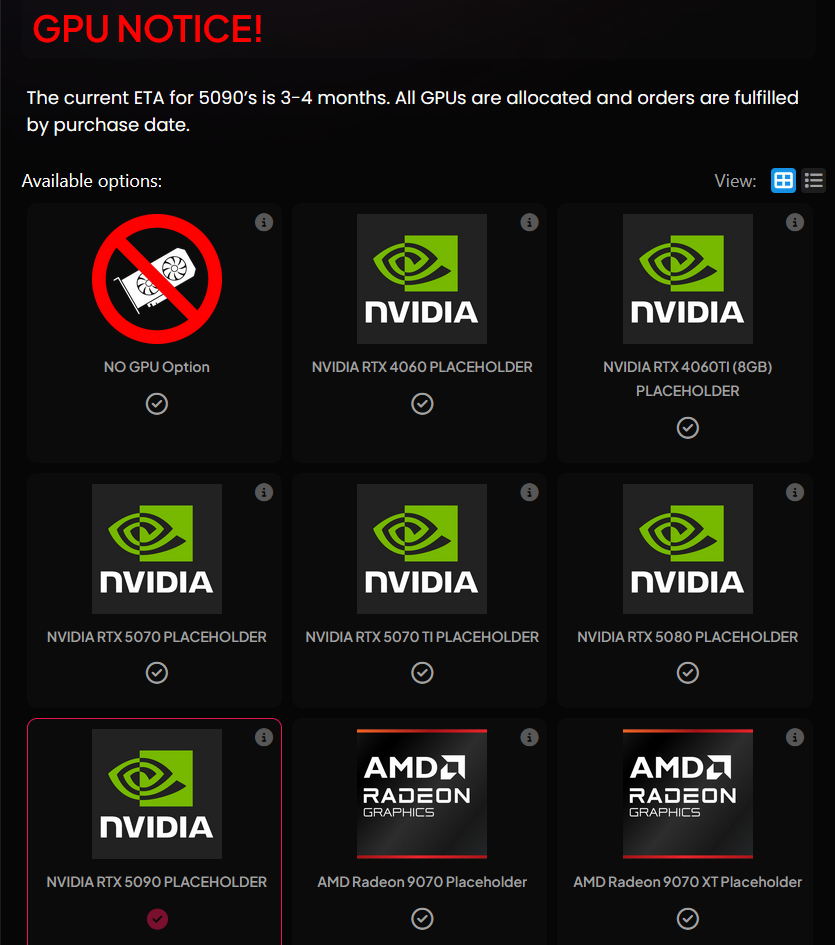Click the AMD Radeon 9070 logo image
The height and width of the screenshot is (945, 835).
click(422, 793)
